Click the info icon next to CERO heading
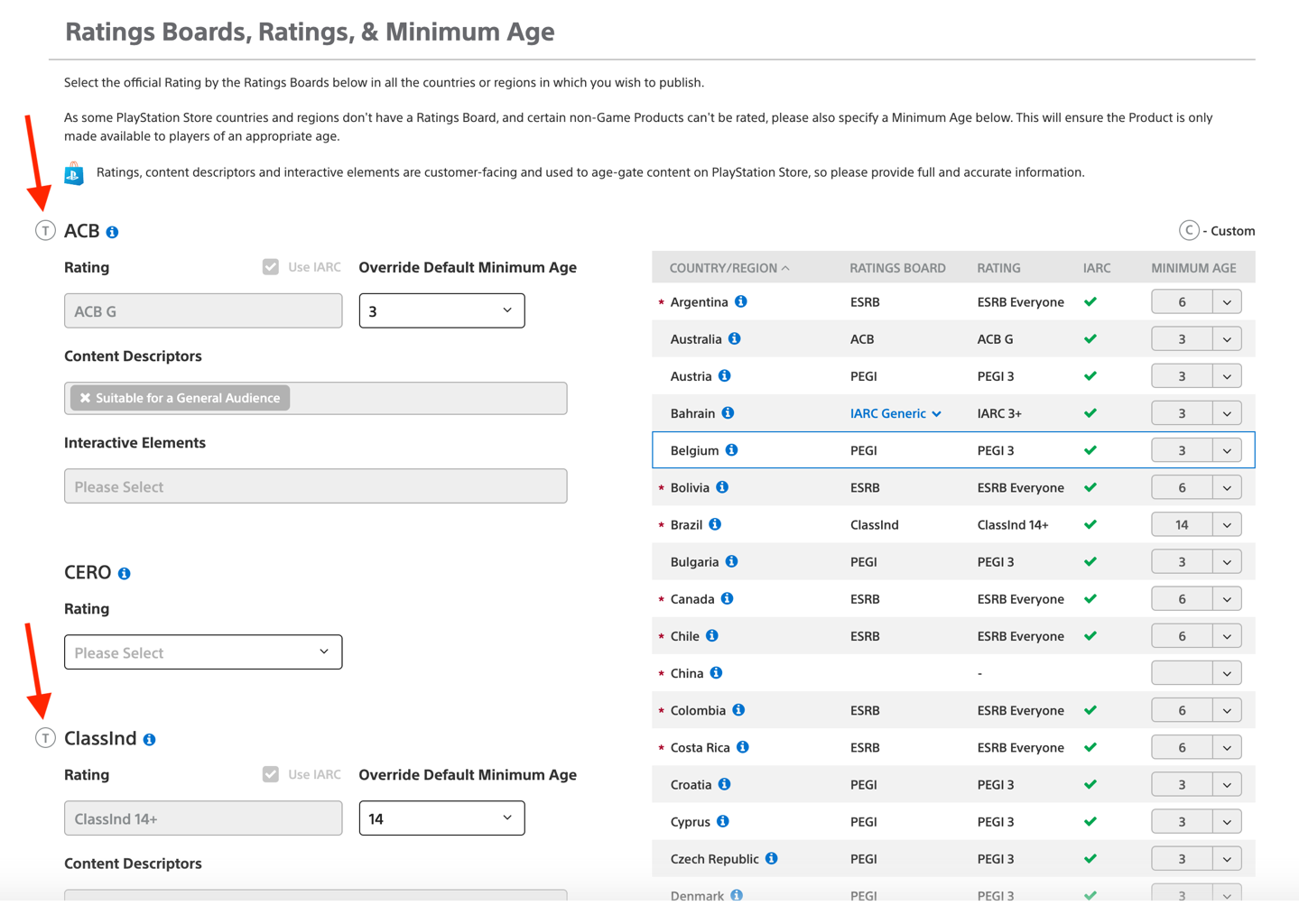The height and width of the screenshot is (924, 1299). (x=125, y=573)
